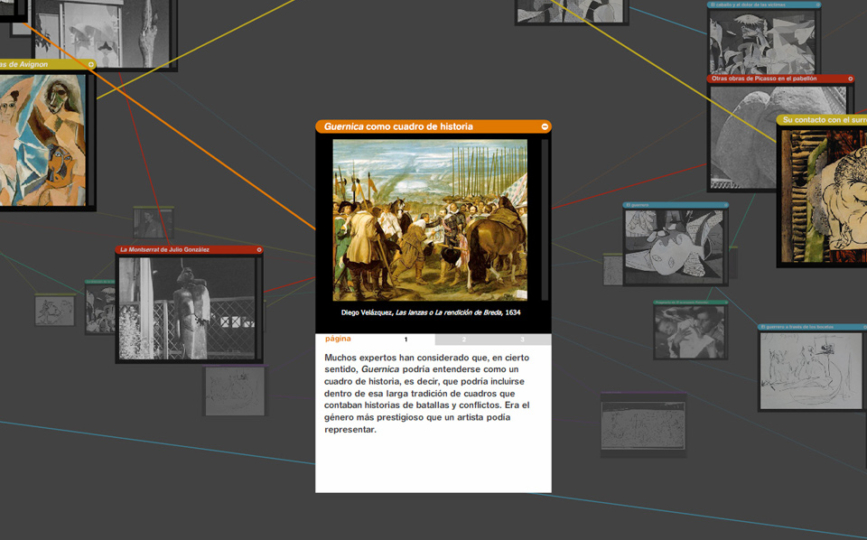
Task: Select the El caballo y el dolor title bar
Action: pyautogui.click(x=764, y=5)
